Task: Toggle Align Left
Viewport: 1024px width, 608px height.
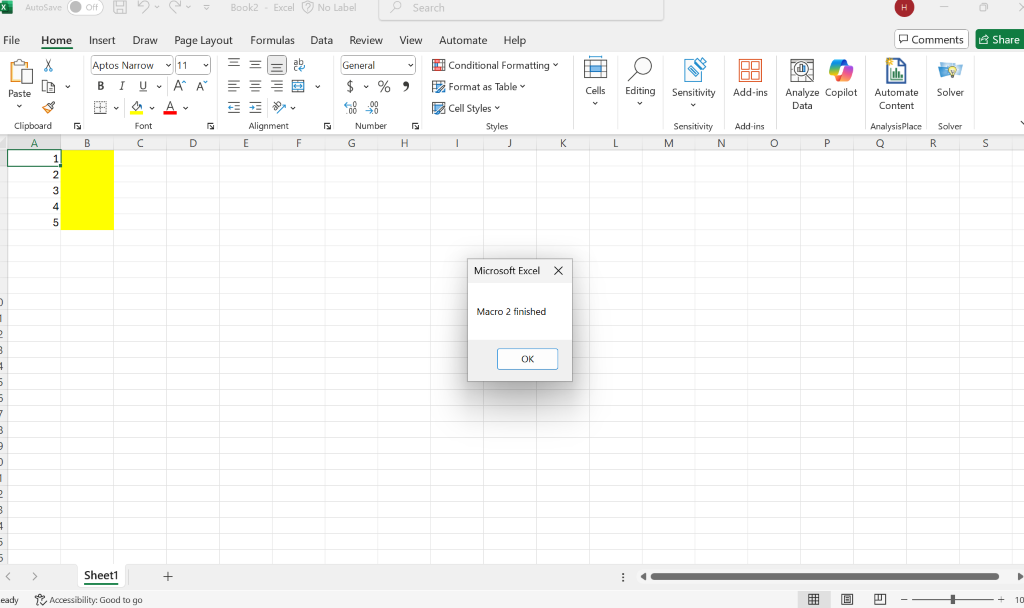Action: (234, 86)
